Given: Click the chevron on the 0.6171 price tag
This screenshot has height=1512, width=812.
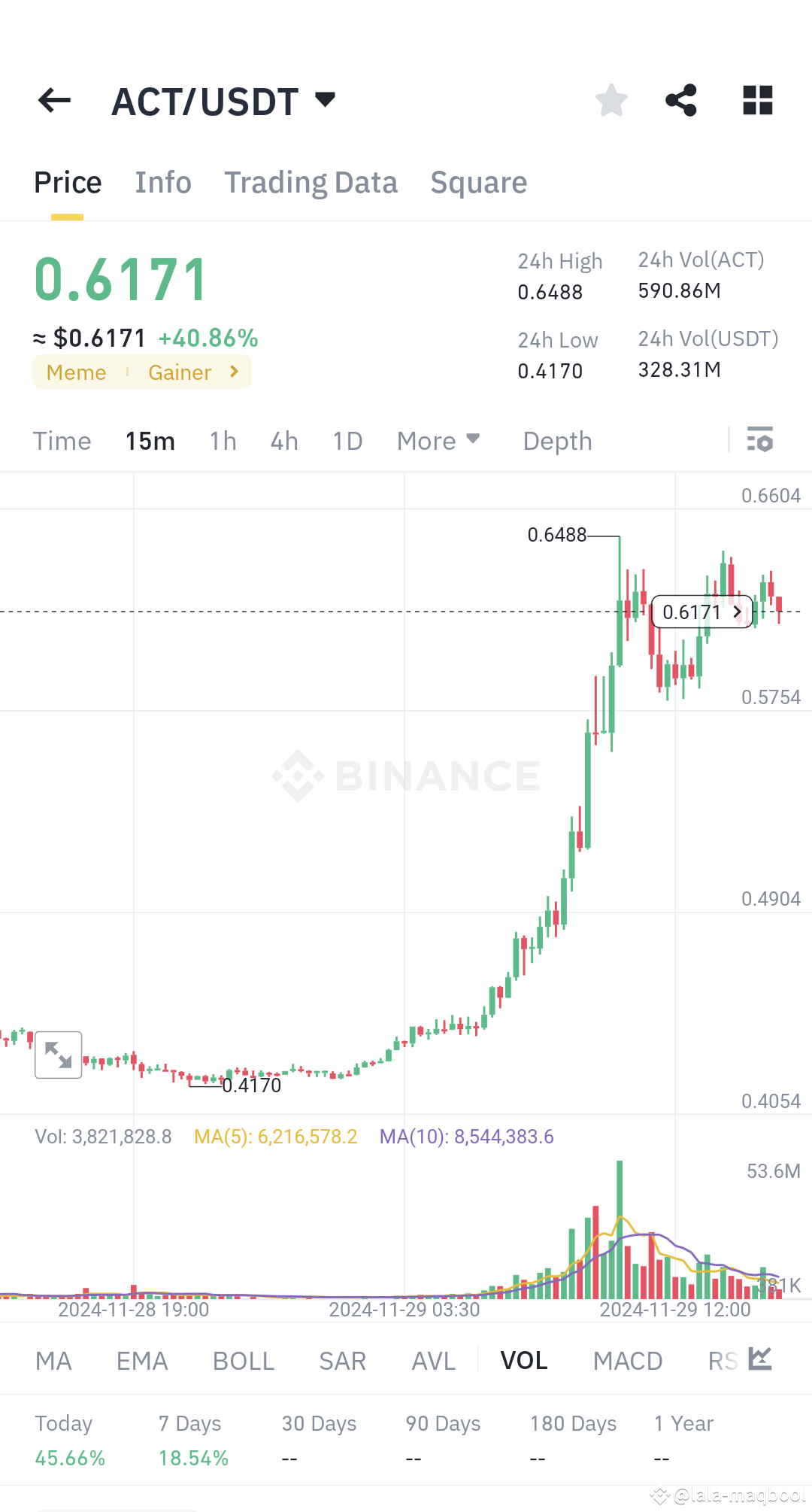Looking at the screenshot, I should (x=735, y=612).
